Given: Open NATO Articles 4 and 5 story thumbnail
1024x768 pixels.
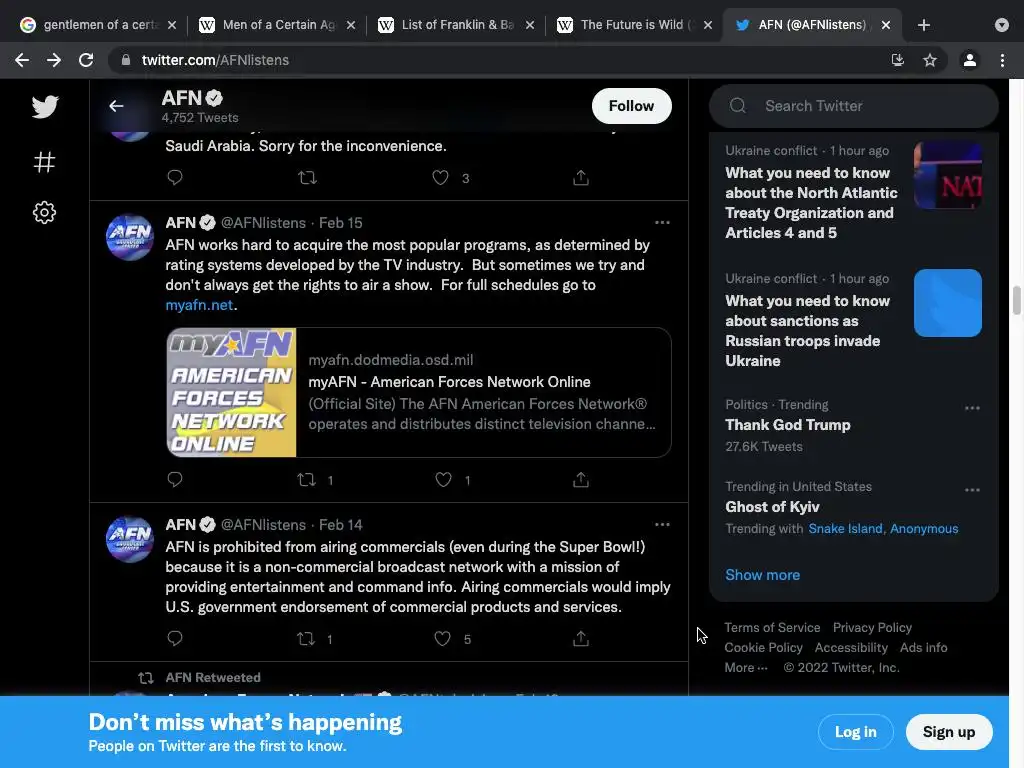Looking at the screenshot, I should click(x=948, y=175).
